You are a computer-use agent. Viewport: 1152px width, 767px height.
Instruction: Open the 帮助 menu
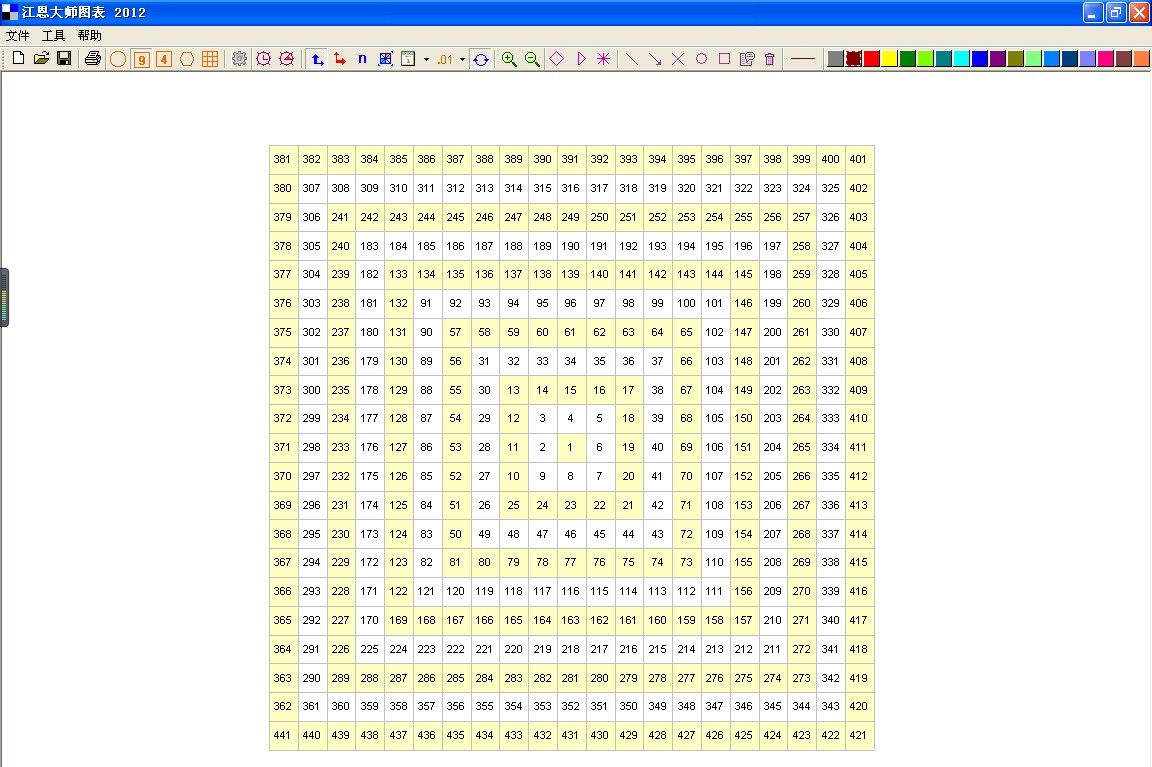(89, 35)
